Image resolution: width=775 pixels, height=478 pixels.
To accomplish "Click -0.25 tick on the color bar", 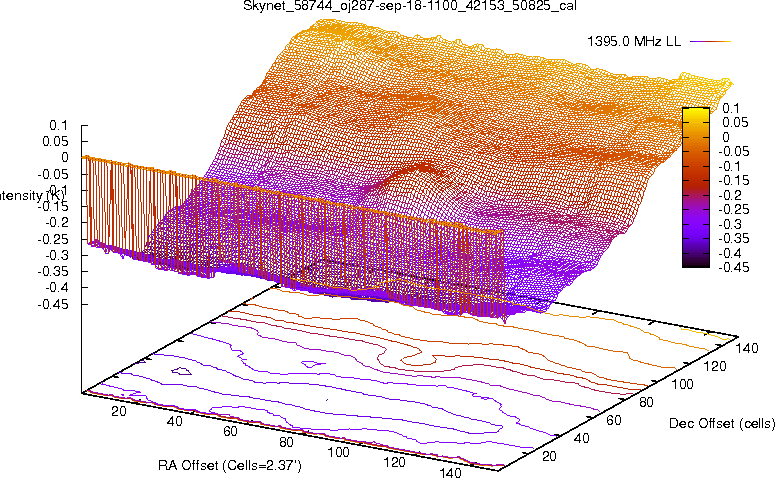I will coord(733,210).
